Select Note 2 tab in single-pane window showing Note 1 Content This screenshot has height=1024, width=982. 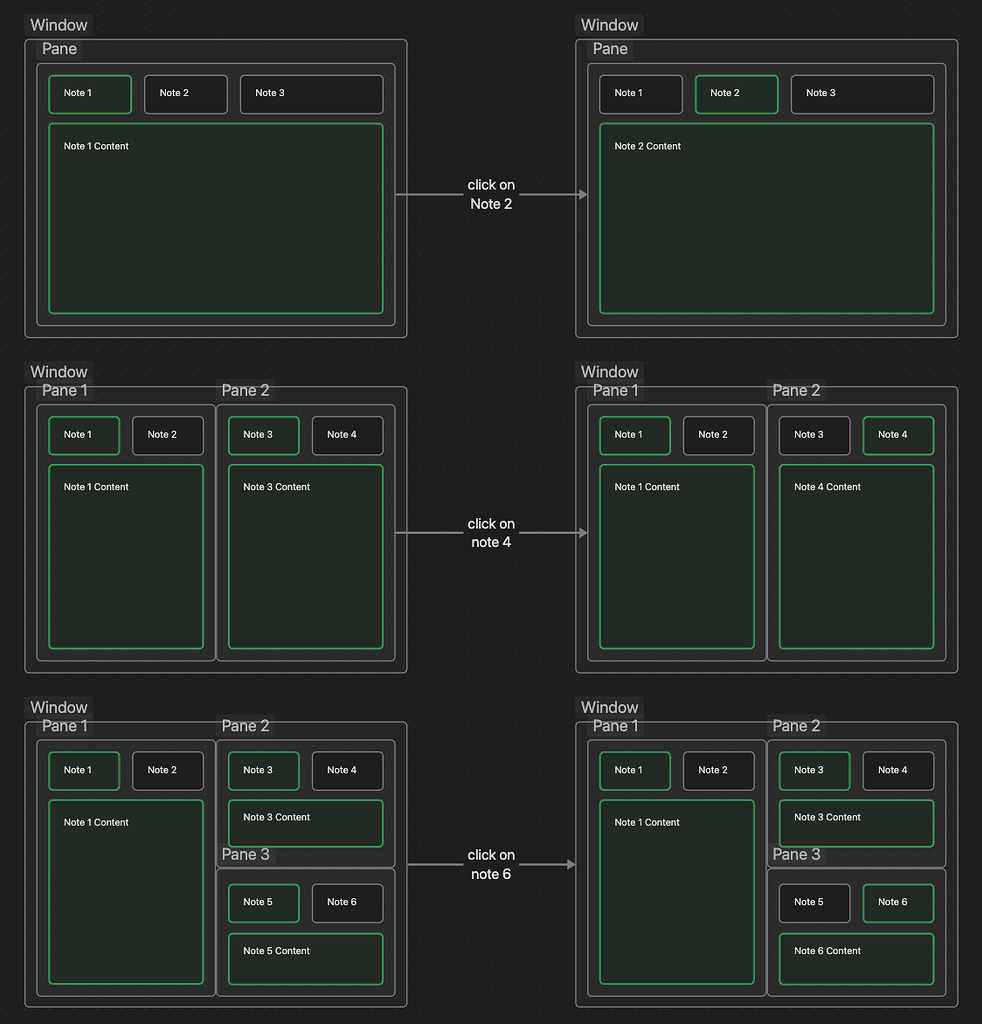tap(186, 94)
